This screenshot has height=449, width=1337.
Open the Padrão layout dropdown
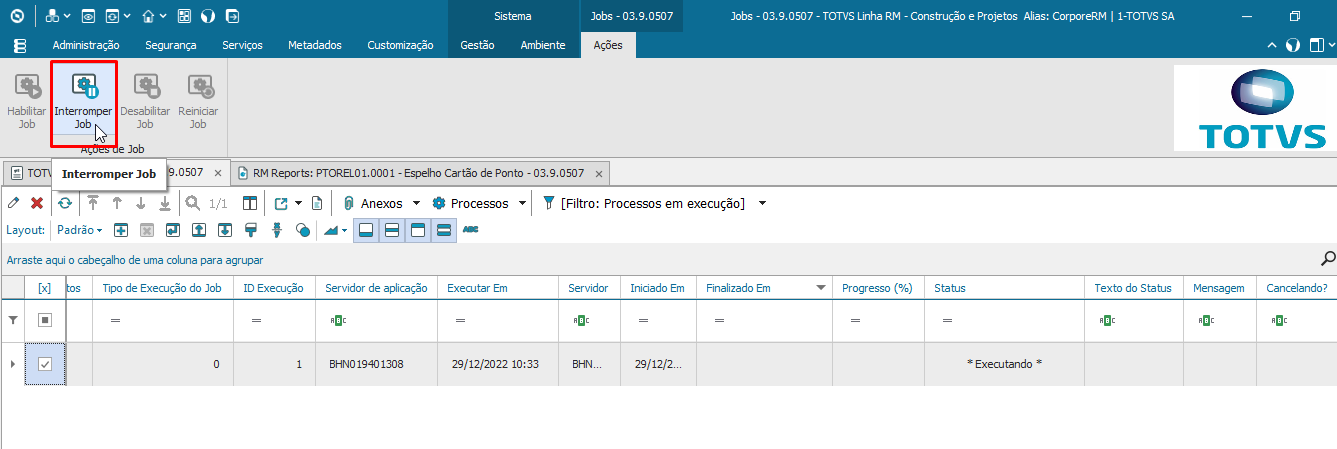coord(80,230)
